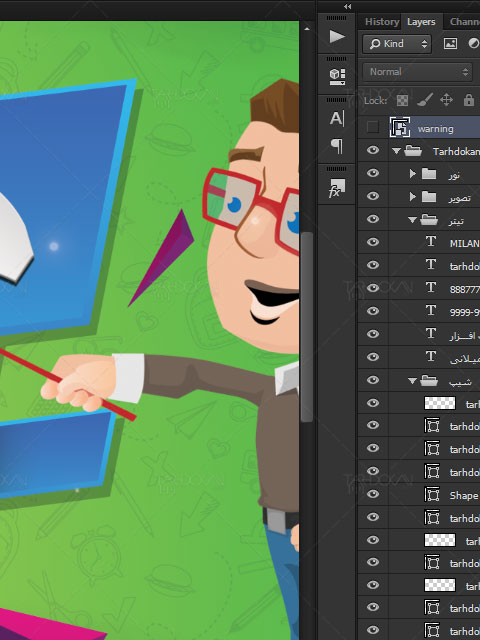Click the تیتر group folder icon
The image size is (480, 640).
click(429, 220)
